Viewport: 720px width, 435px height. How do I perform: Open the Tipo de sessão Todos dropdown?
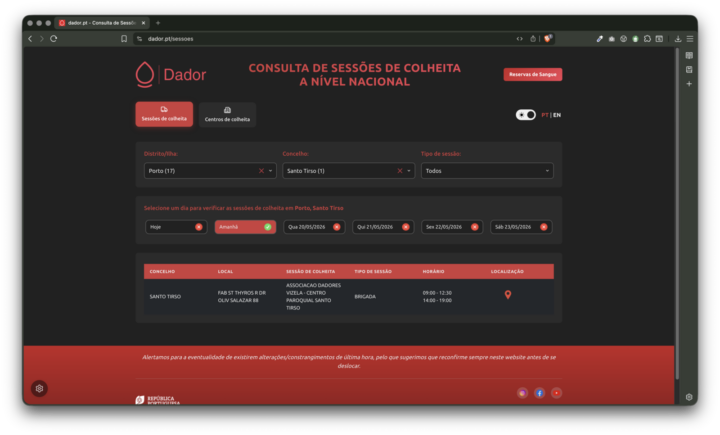[x=487, y=171]
